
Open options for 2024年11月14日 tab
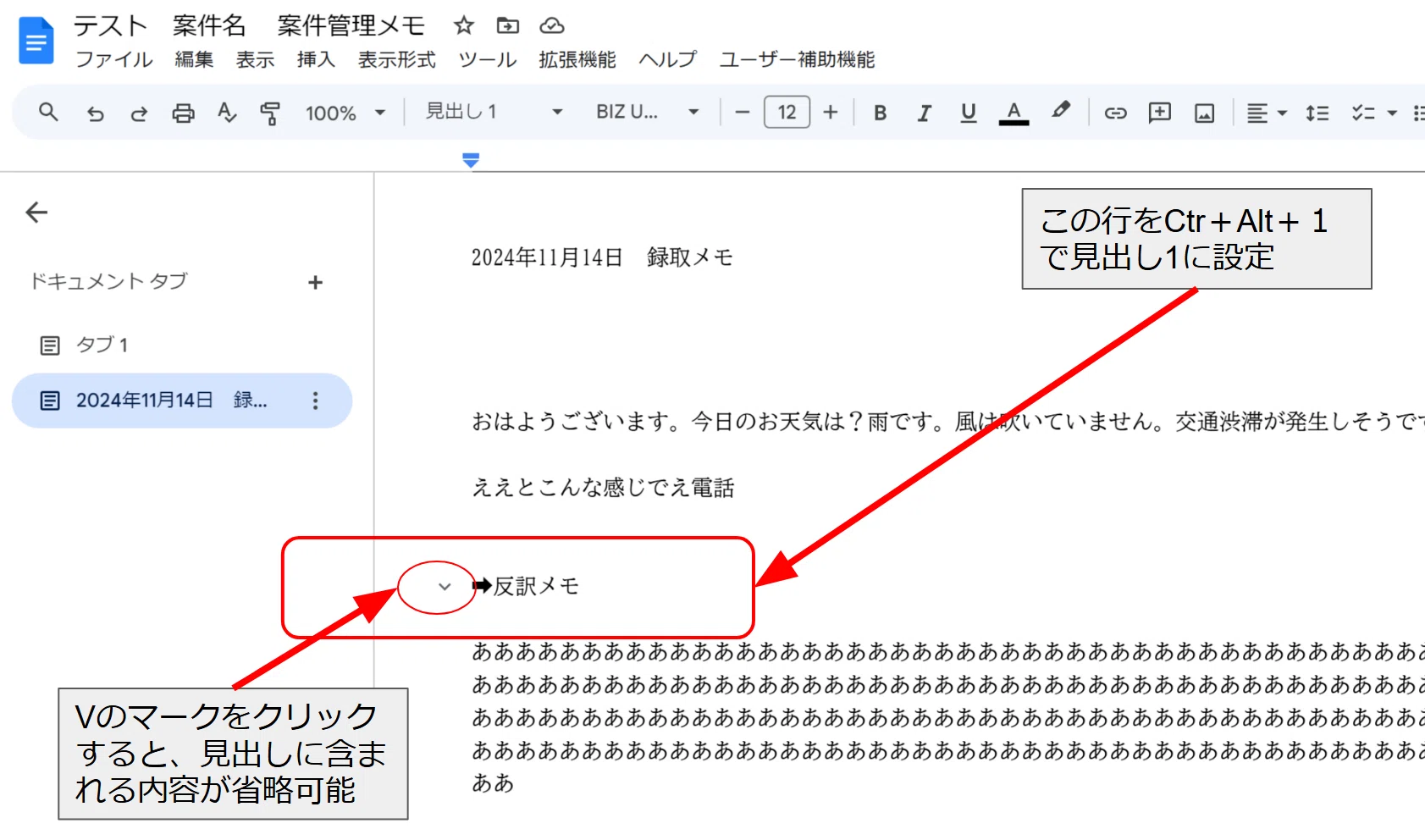pyautogui.click(x=315, y=401)
